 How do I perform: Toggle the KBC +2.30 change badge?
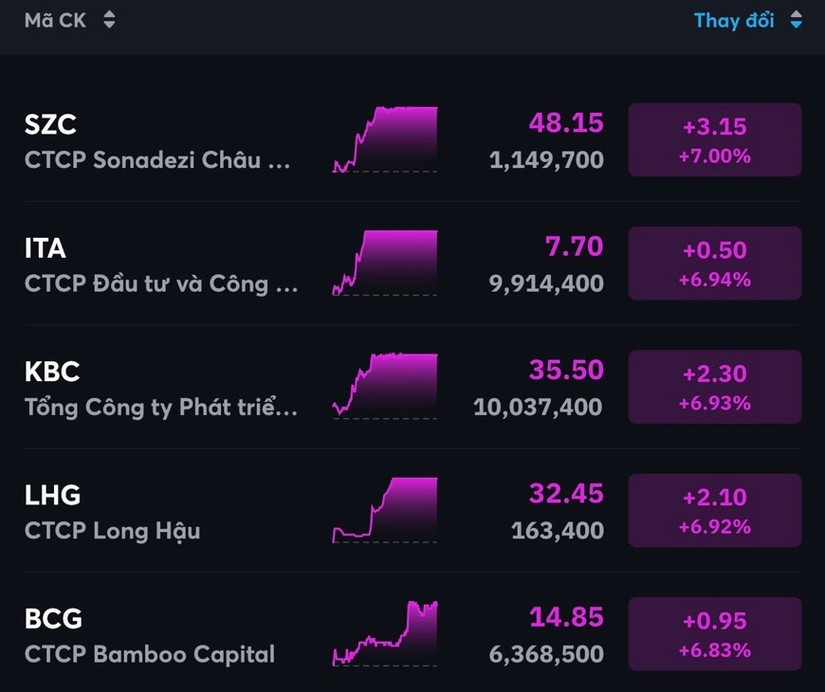[715, 387]
